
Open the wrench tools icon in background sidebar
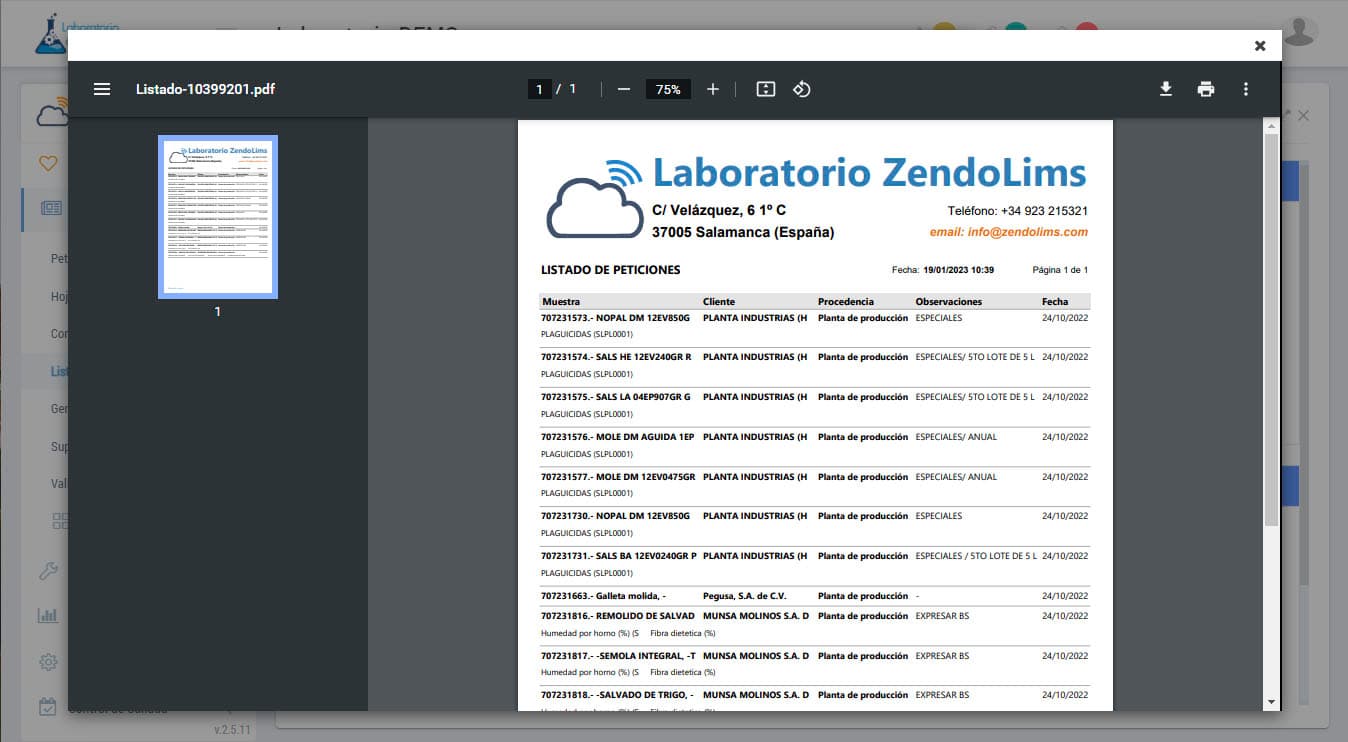click(48, 571)
